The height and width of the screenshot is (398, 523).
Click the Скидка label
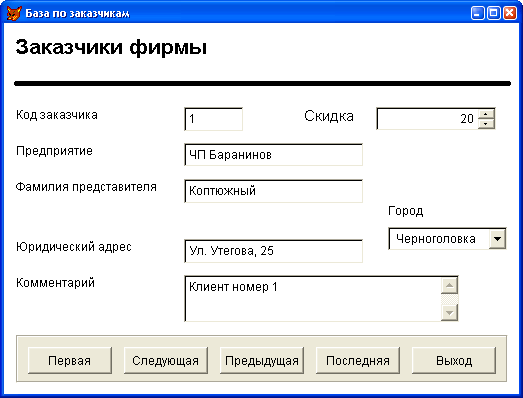point(329,116)
